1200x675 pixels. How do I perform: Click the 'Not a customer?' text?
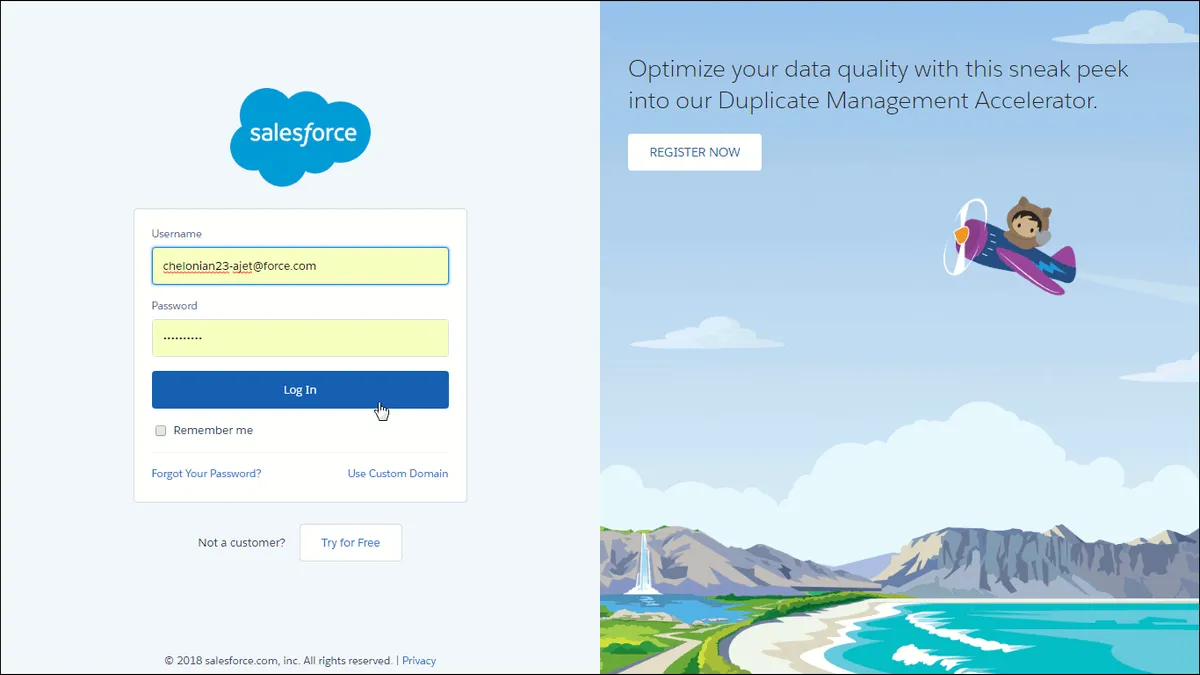tap(241, 543)
